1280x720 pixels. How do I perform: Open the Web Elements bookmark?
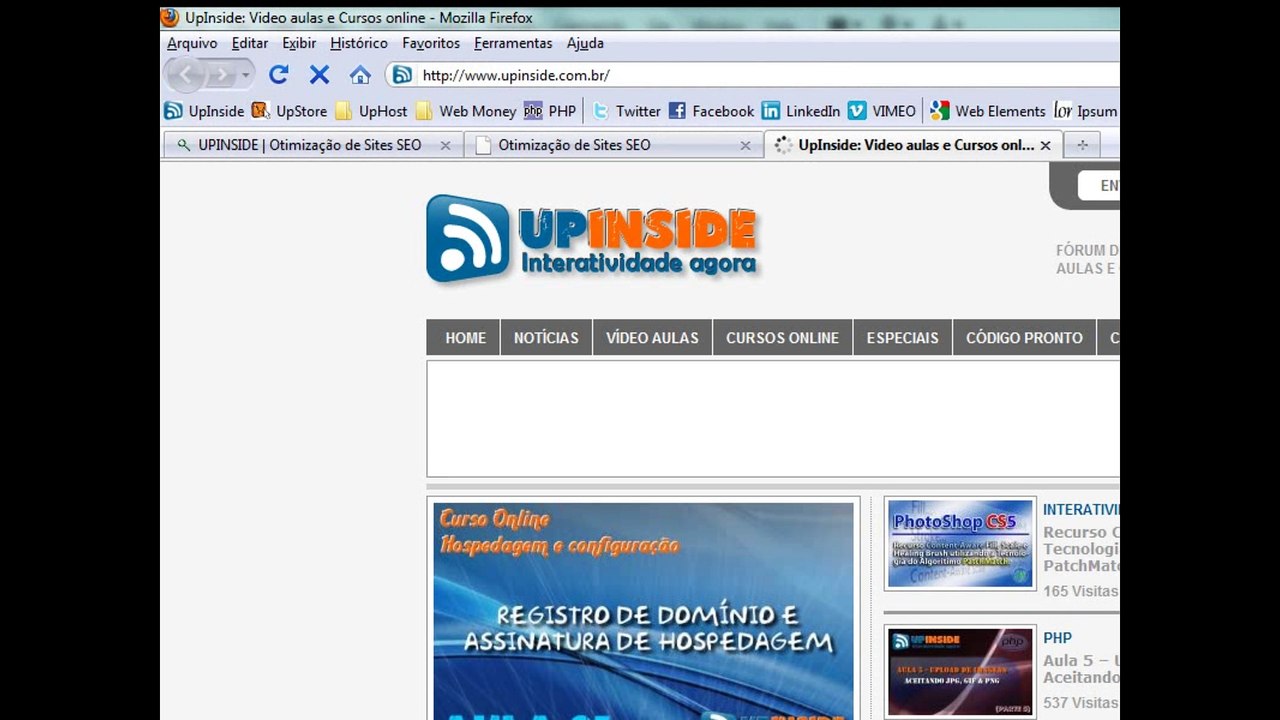[988, 111]
